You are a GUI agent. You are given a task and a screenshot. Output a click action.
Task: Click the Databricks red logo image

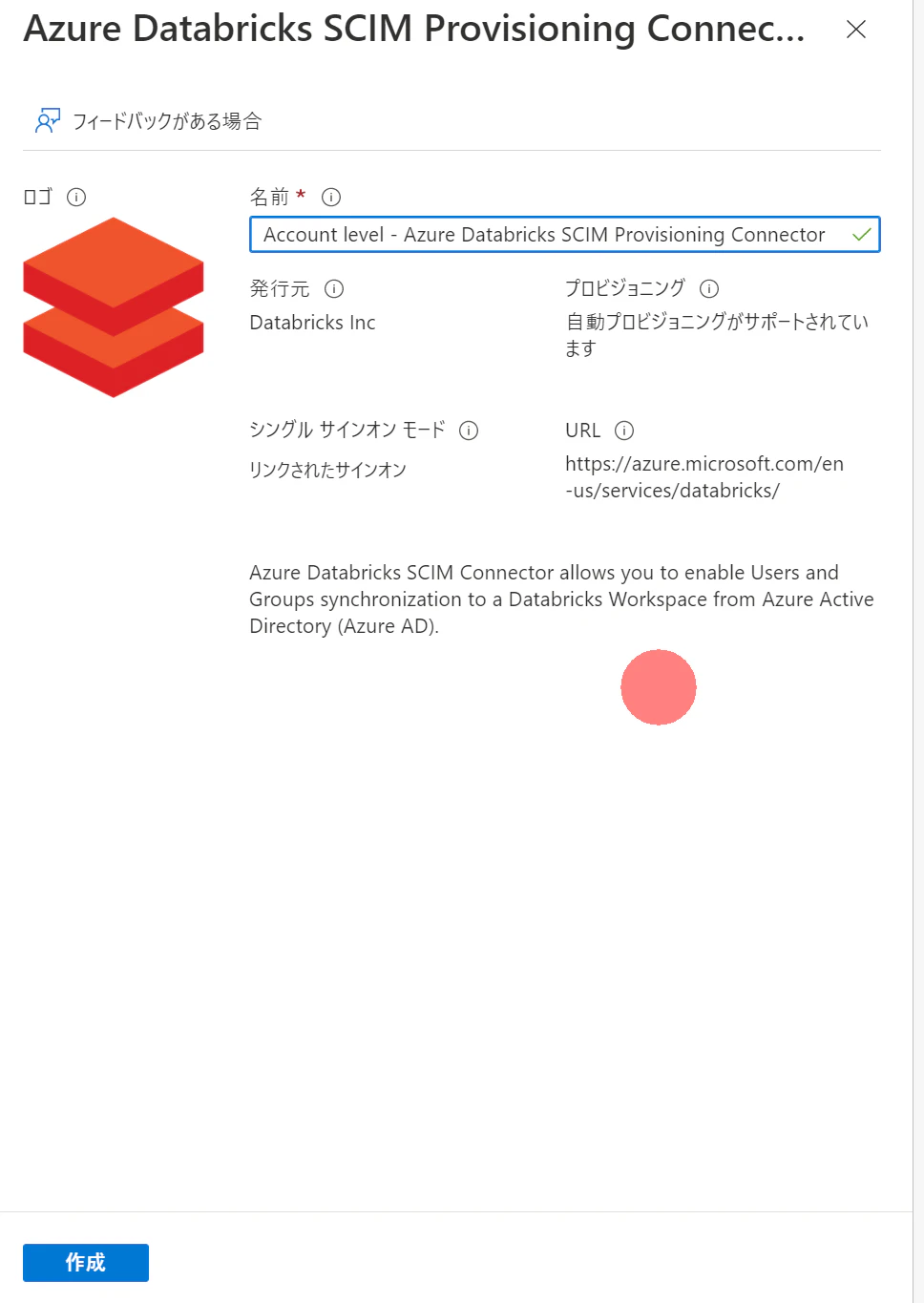[x=114, y=307]
